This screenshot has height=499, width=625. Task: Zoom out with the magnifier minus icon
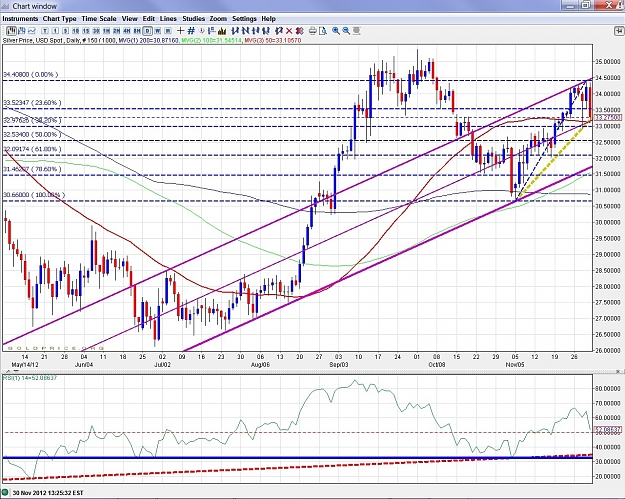coord(346,31)
